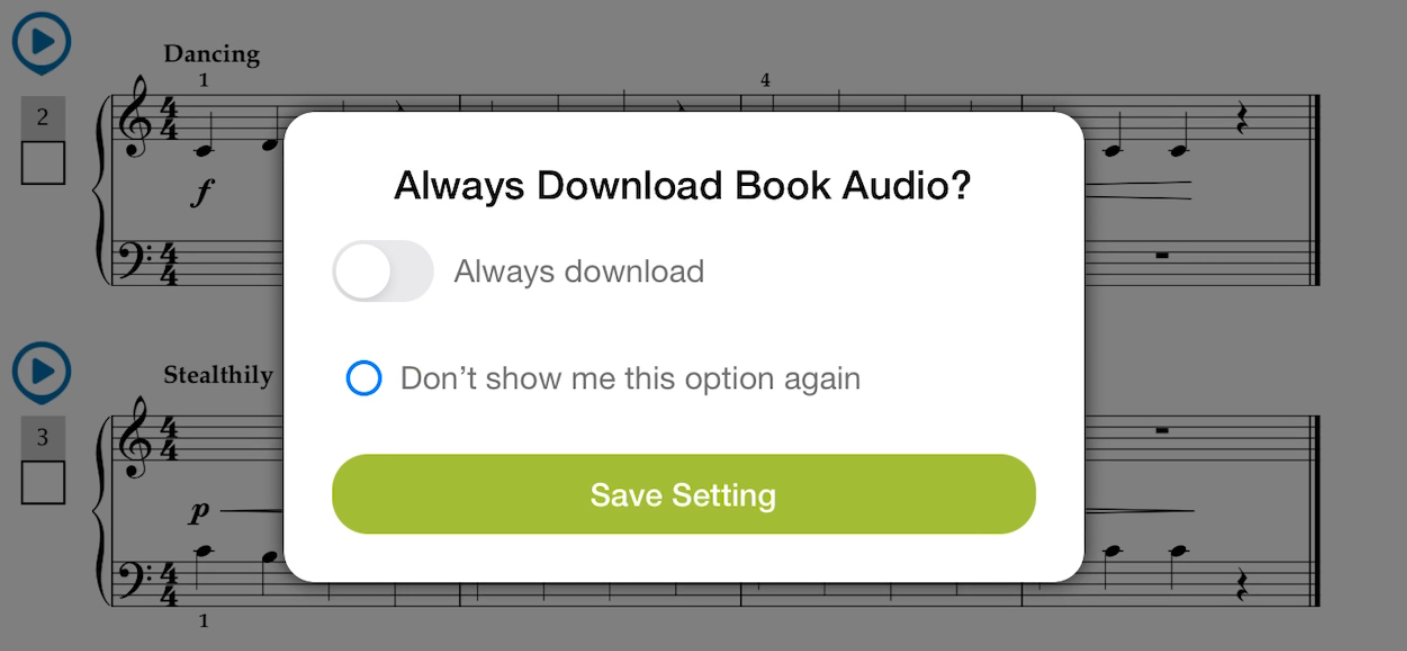This screenshot has height=651, width=1407.
Task: Enable the Always download toggle
Action: (x=381, y=270)
